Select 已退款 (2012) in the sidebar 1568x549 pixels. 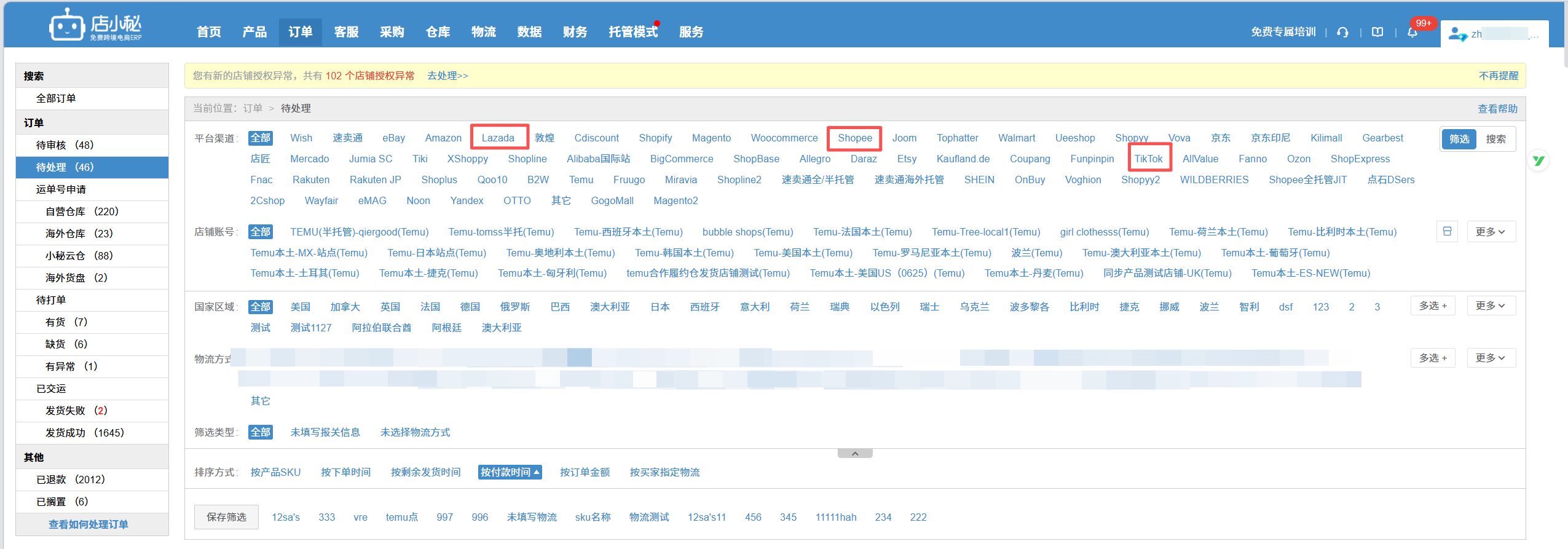pos(92,480)
